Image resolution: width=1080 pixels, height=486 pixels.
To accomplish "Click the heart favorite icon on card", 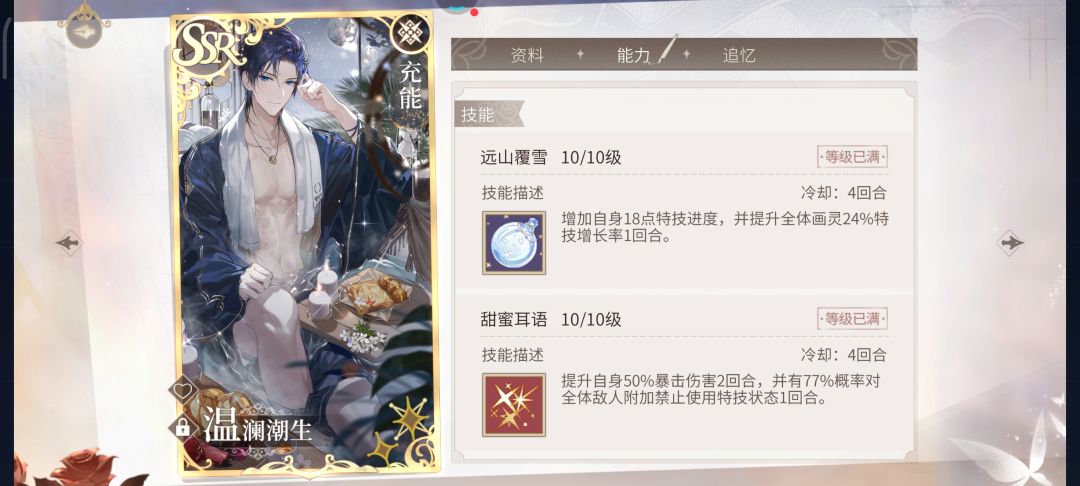I will pyautogui.click(x=183, y=391).
